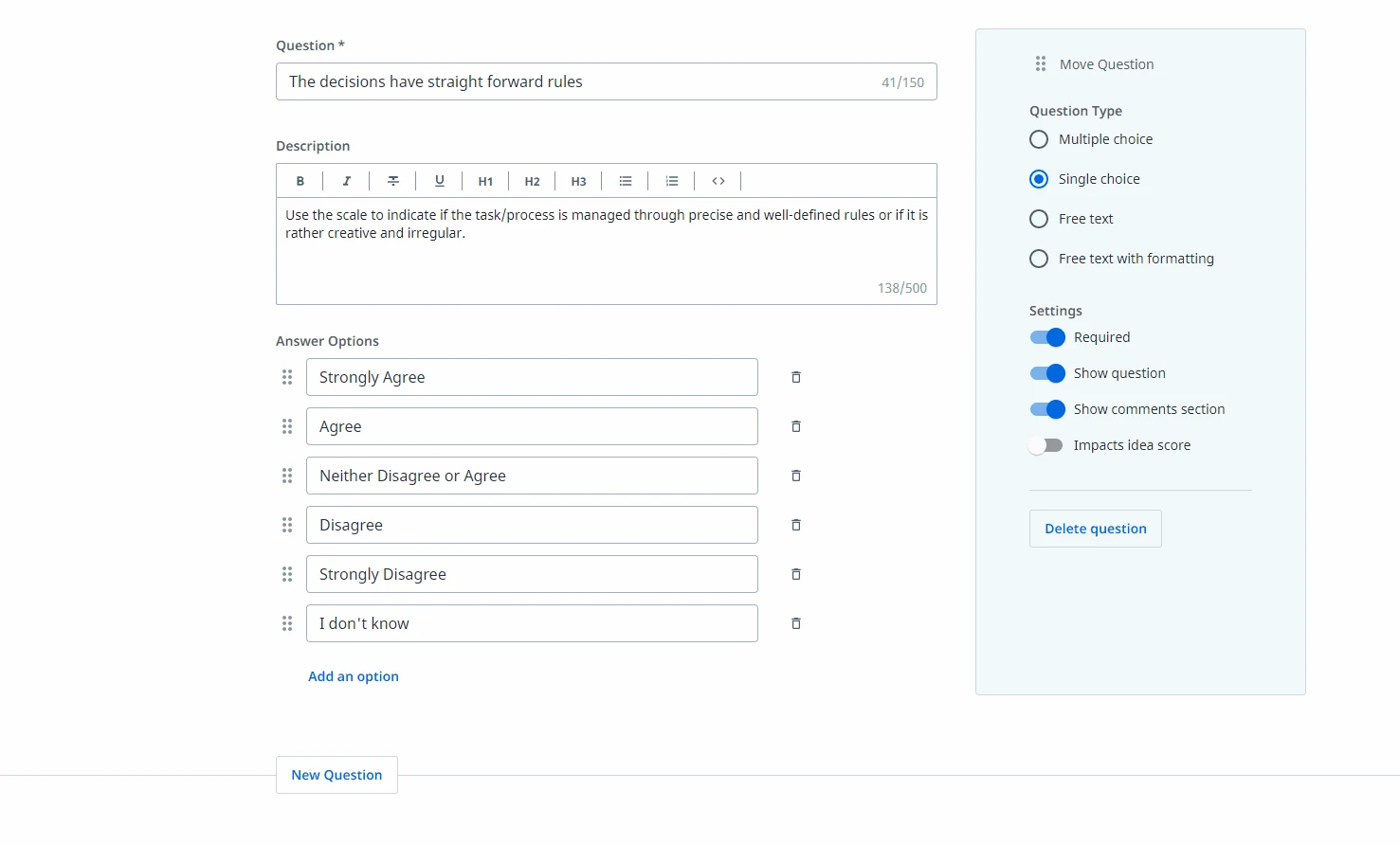Grab drag handle of Strongly Agree option
1400x845 pixels.
click(287, 377)
